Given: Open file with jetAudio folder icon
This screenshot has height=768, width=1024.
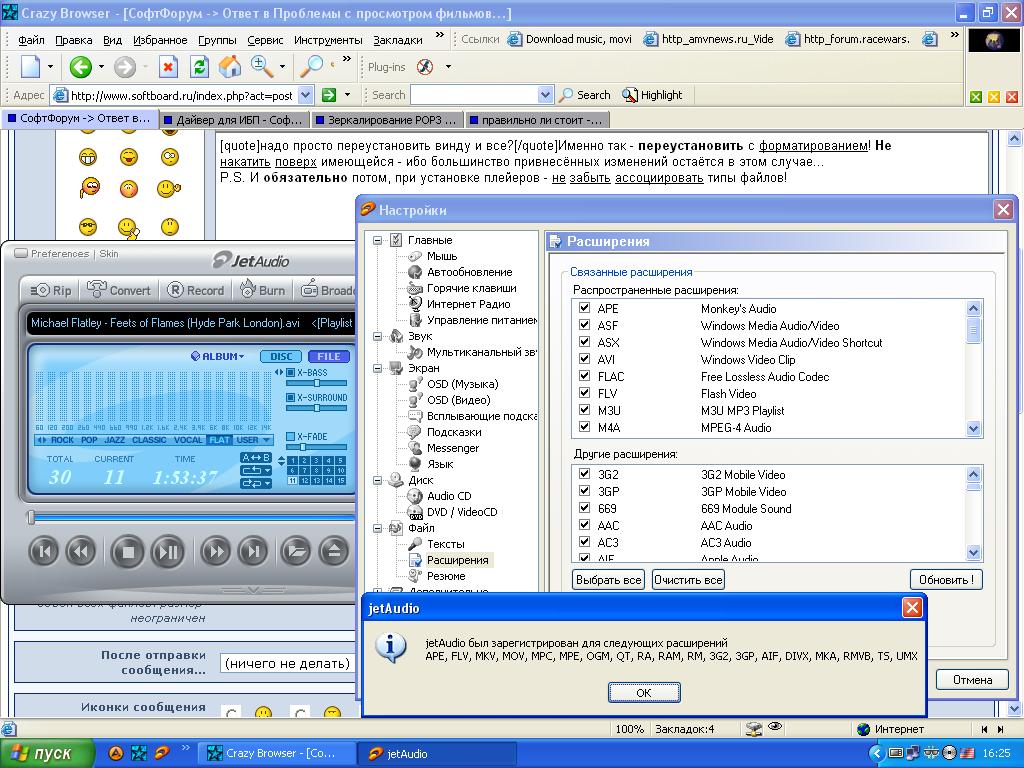Looking at the screenshot, I should pyautogui.click(x=295, y=550).
